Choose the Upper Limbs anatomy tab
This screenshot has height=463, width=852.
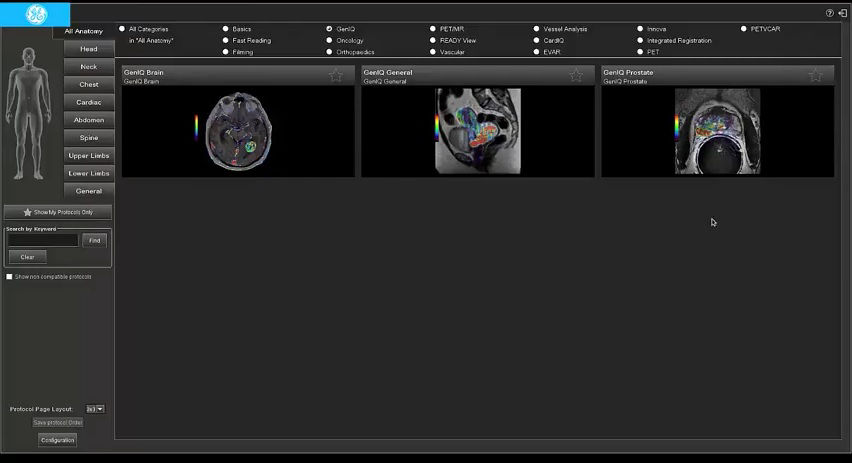[x=89, y=155]
